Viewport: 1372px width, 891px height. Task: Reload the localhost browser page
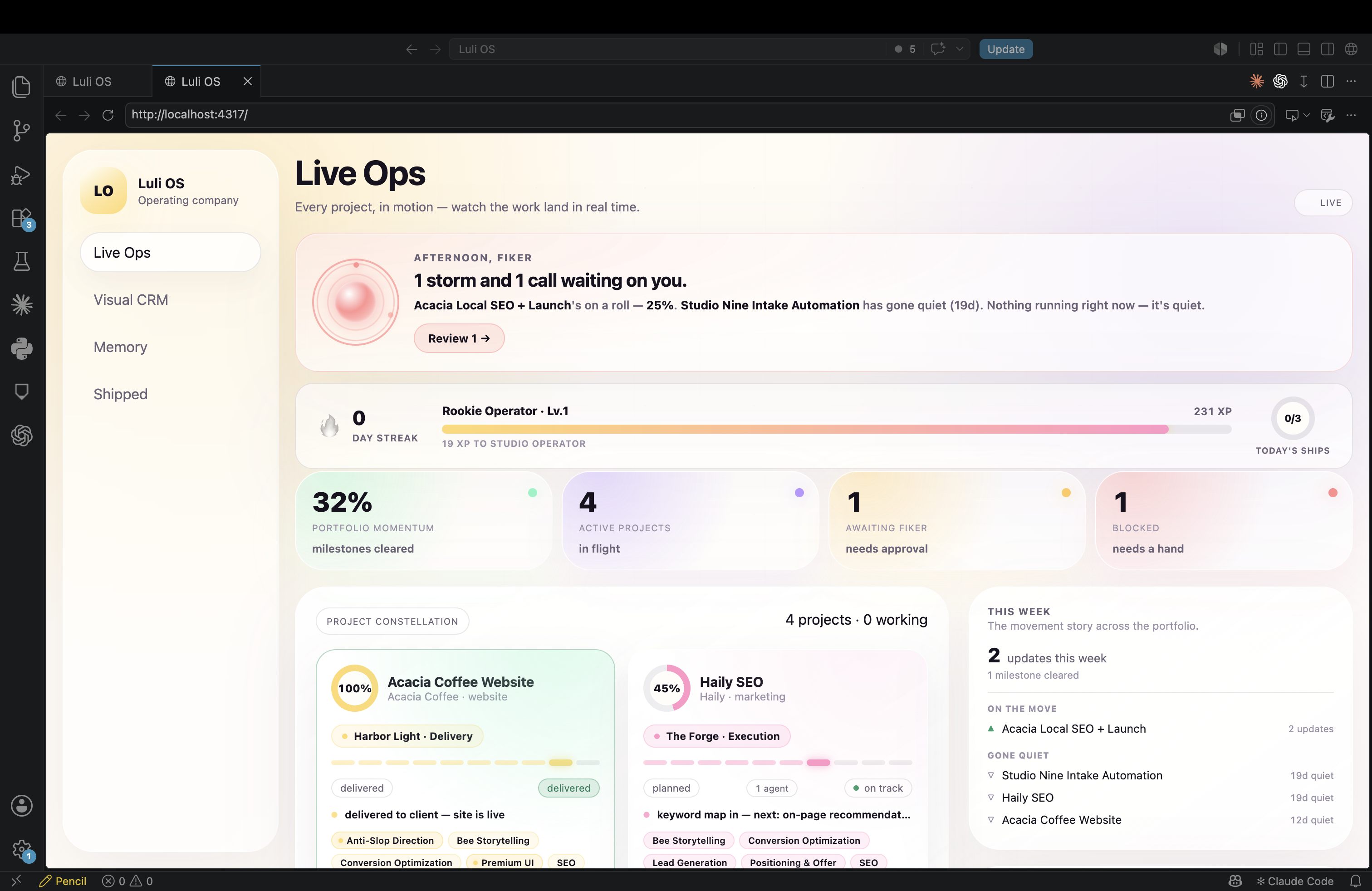click(108, 115)
